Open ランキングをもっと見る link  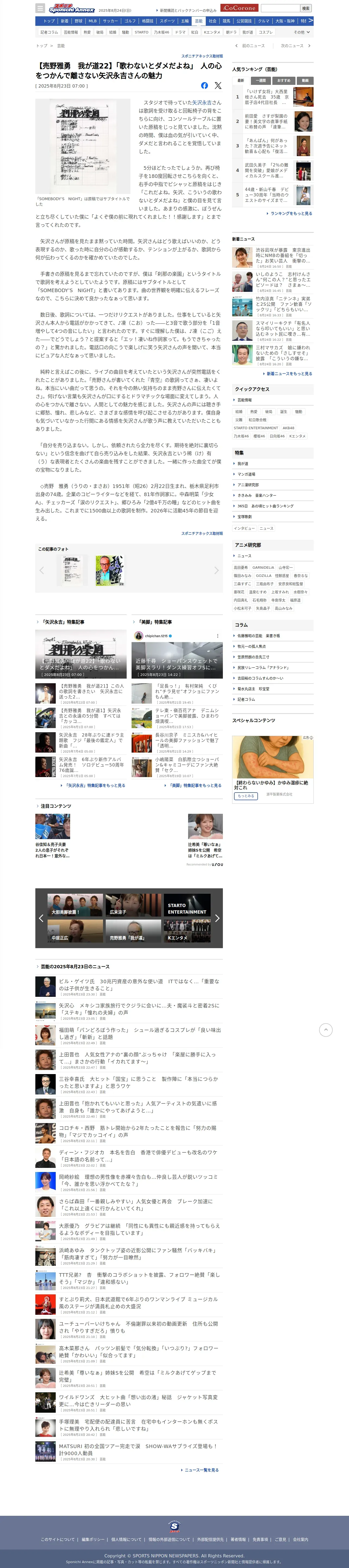pos(289,214)
